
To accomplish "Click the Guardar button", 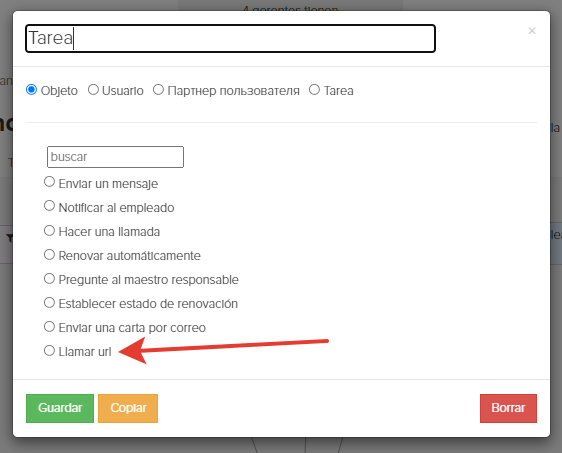I will point(60,408).
